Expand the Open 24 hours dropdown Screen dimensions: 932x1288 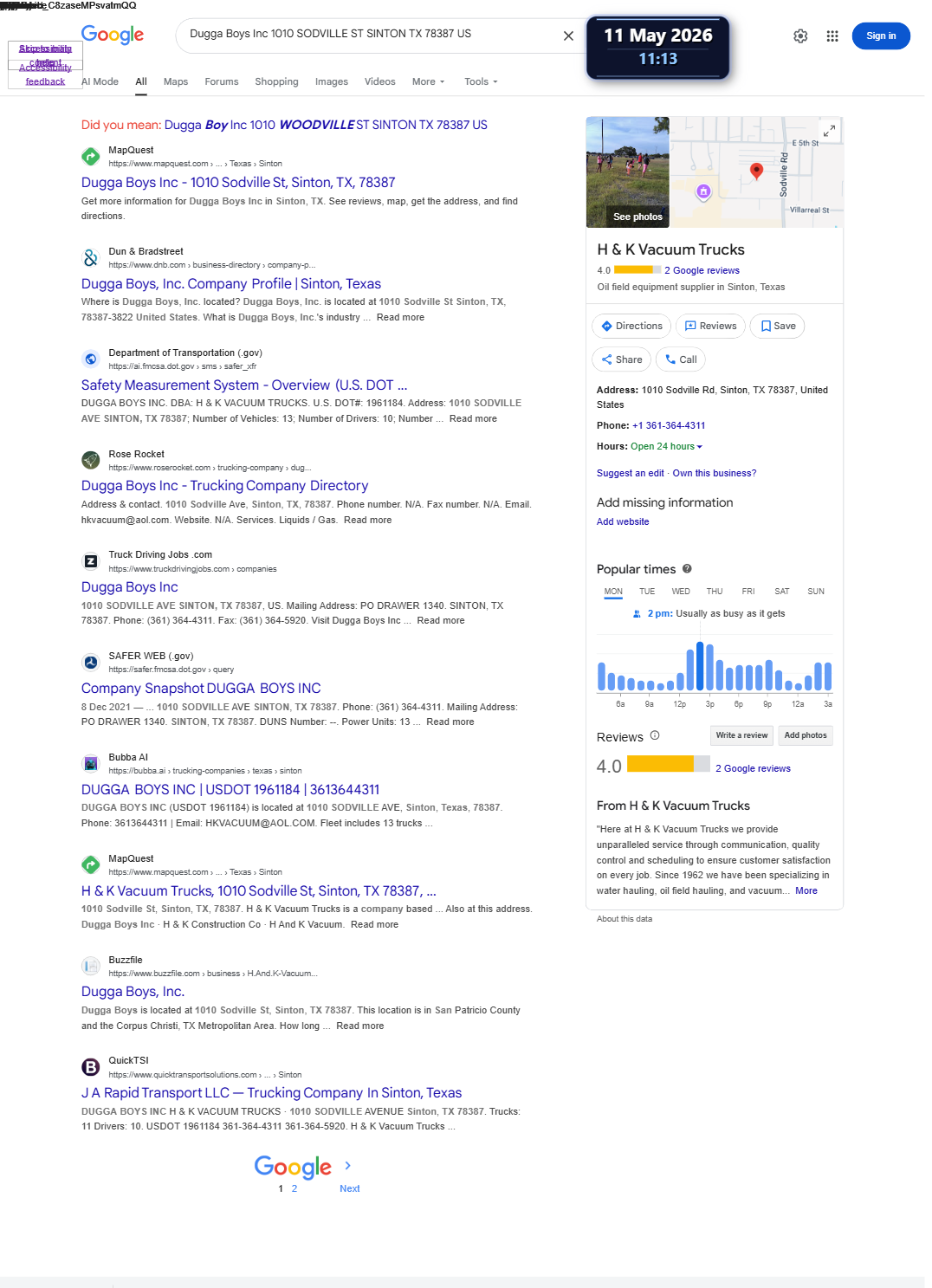pyautogui.click(x=666, y=447)
